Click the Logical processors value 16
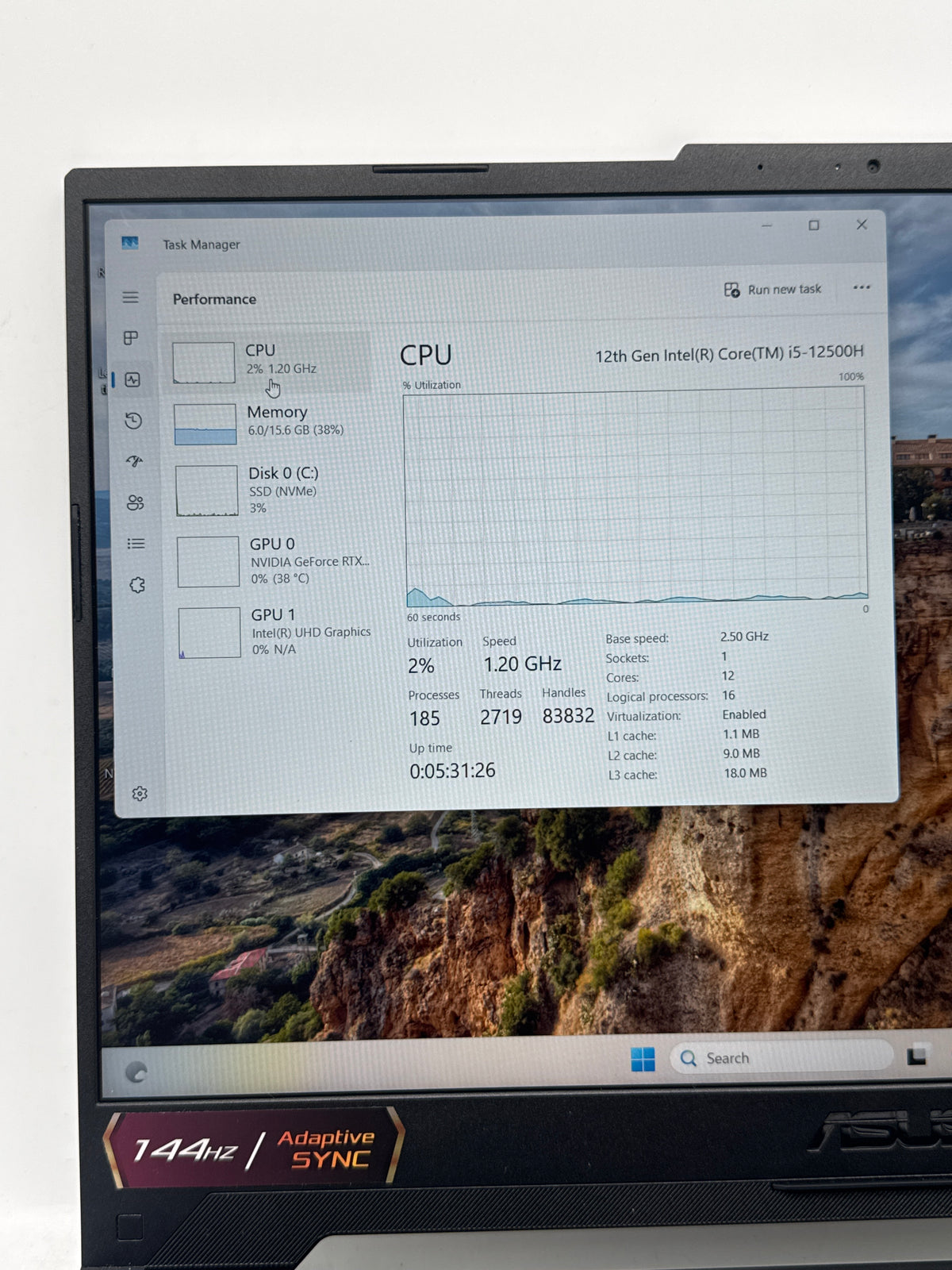 click(728, 695)
